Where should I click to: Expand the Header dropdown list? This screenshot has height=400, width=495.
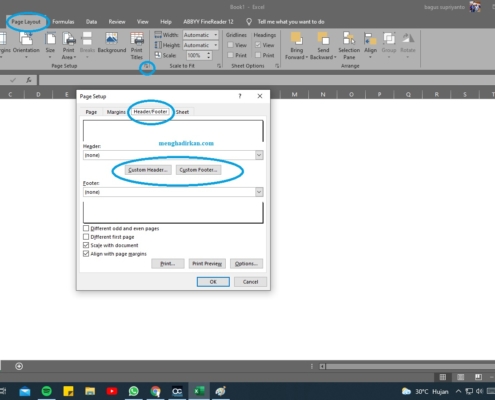tap(259, 155)
